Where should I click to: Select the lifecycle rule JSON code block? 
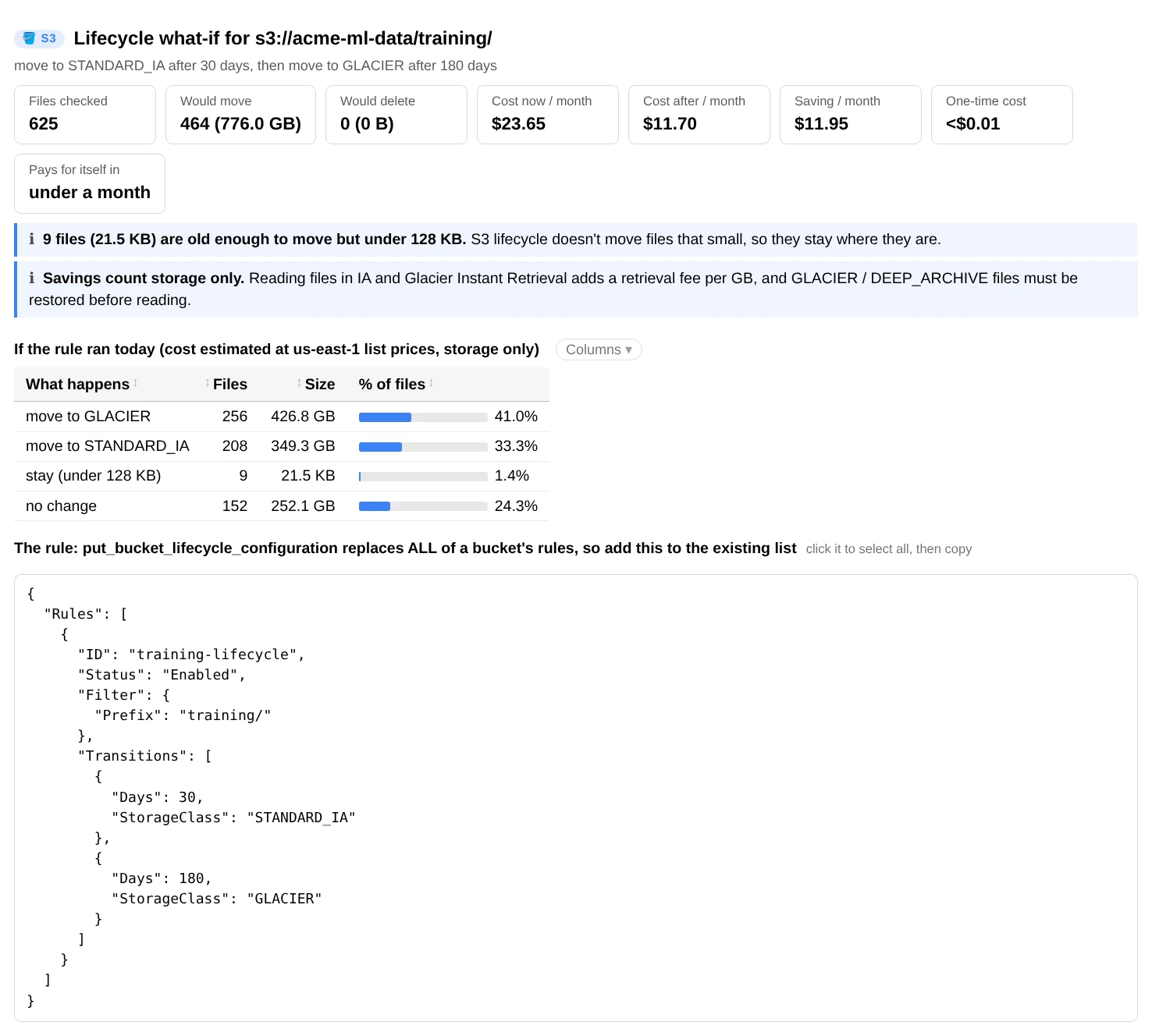tap(576, 798)
